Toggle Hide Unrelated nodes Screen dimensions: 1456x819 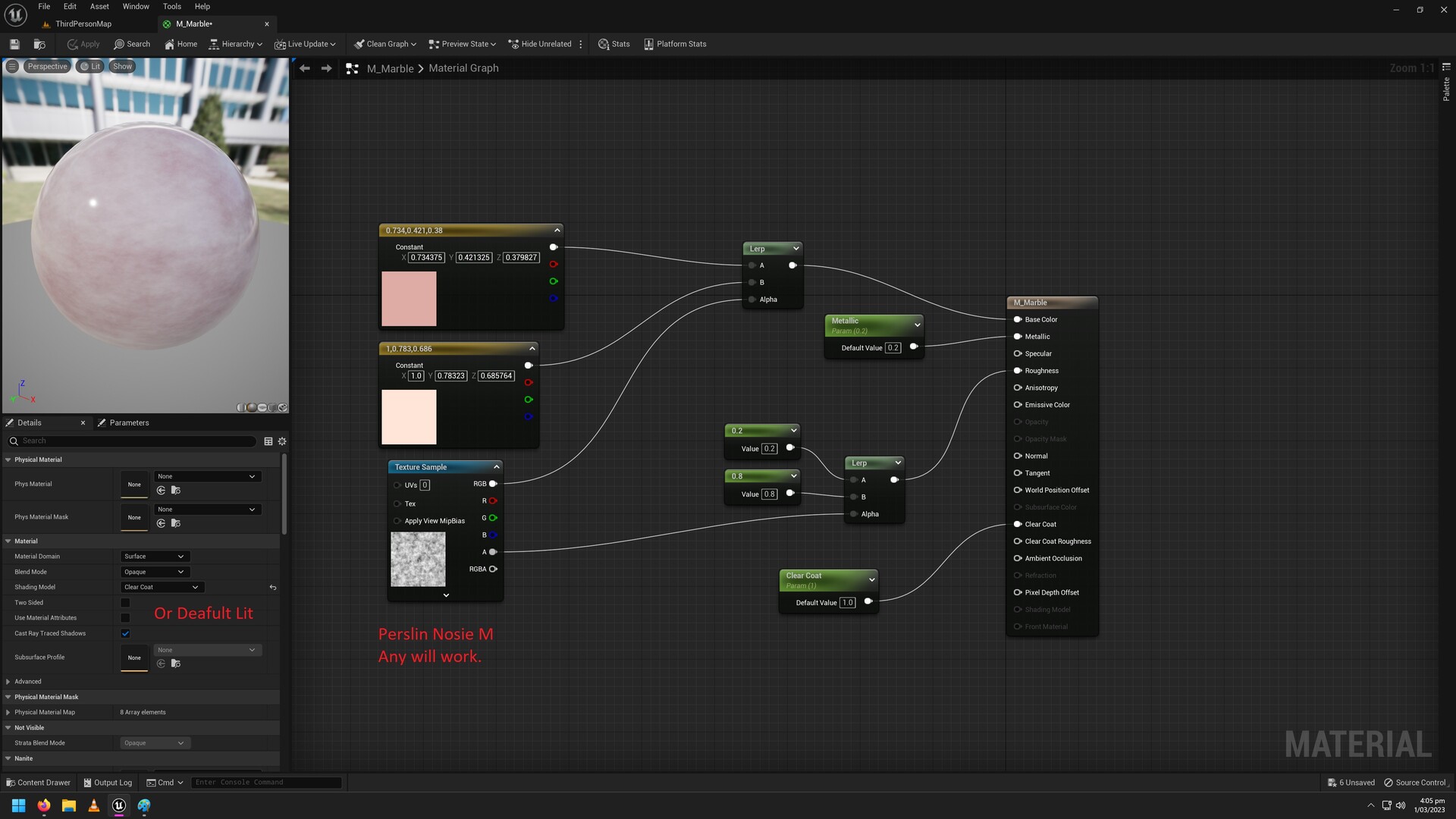click(x=540, y=43)
